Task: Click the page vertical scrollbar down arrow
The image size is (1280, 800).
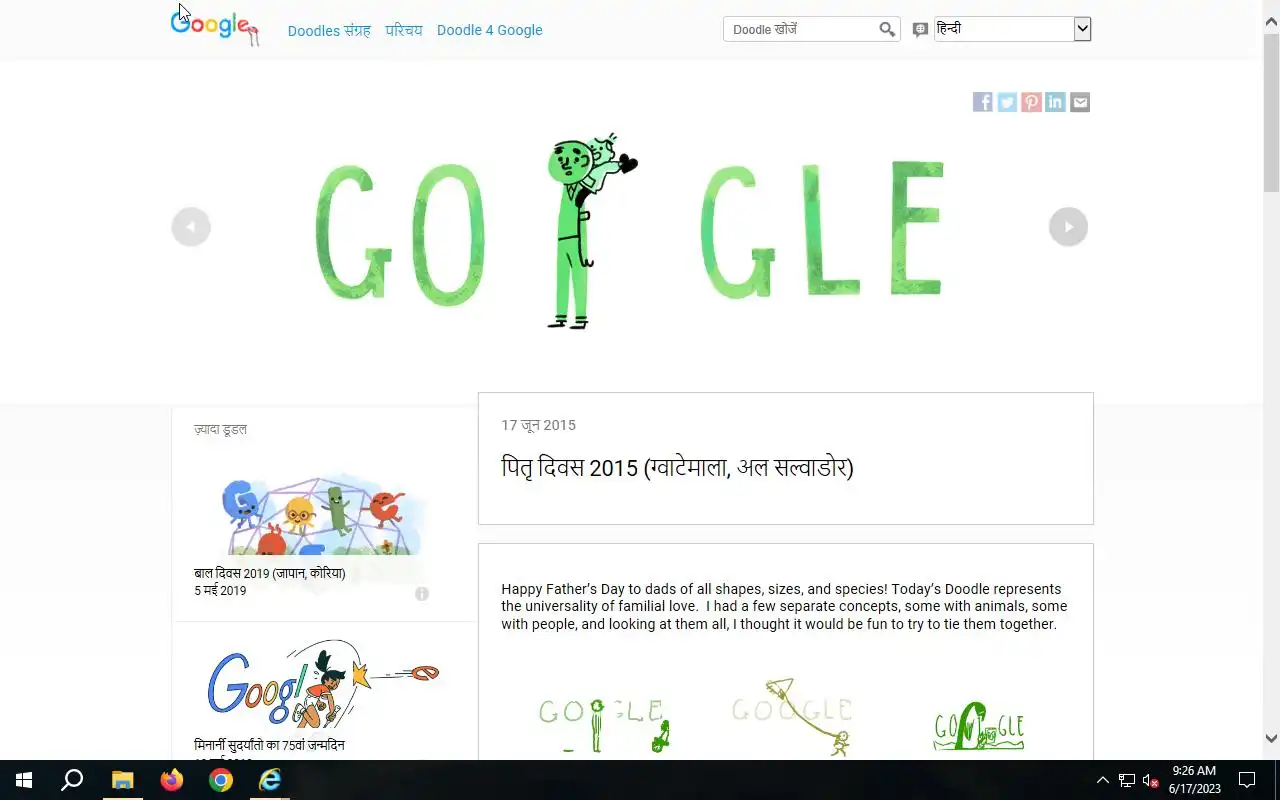Action: (x=1271, y=739)
